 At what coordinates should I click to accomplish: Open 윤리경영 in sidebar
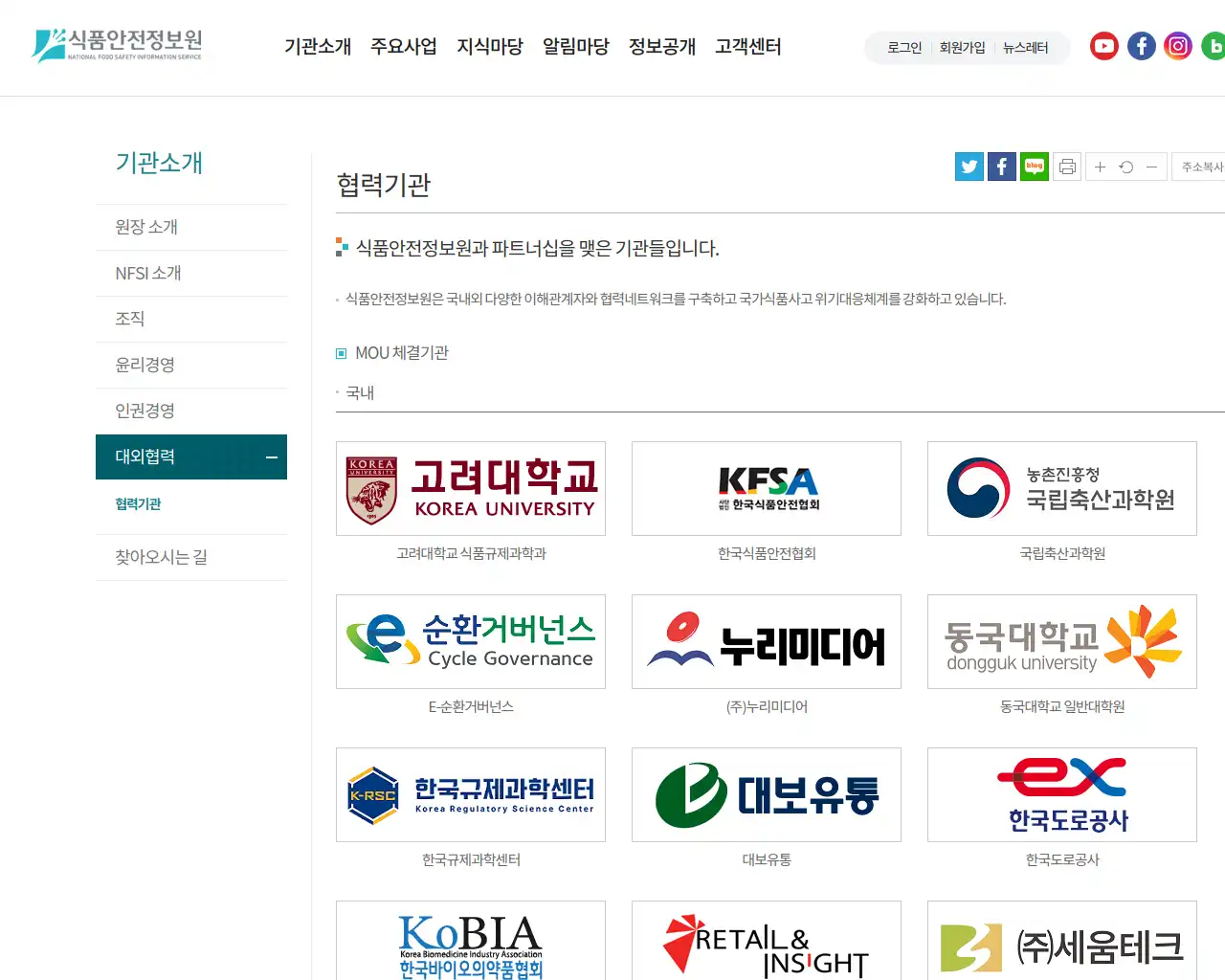[191, 365]
